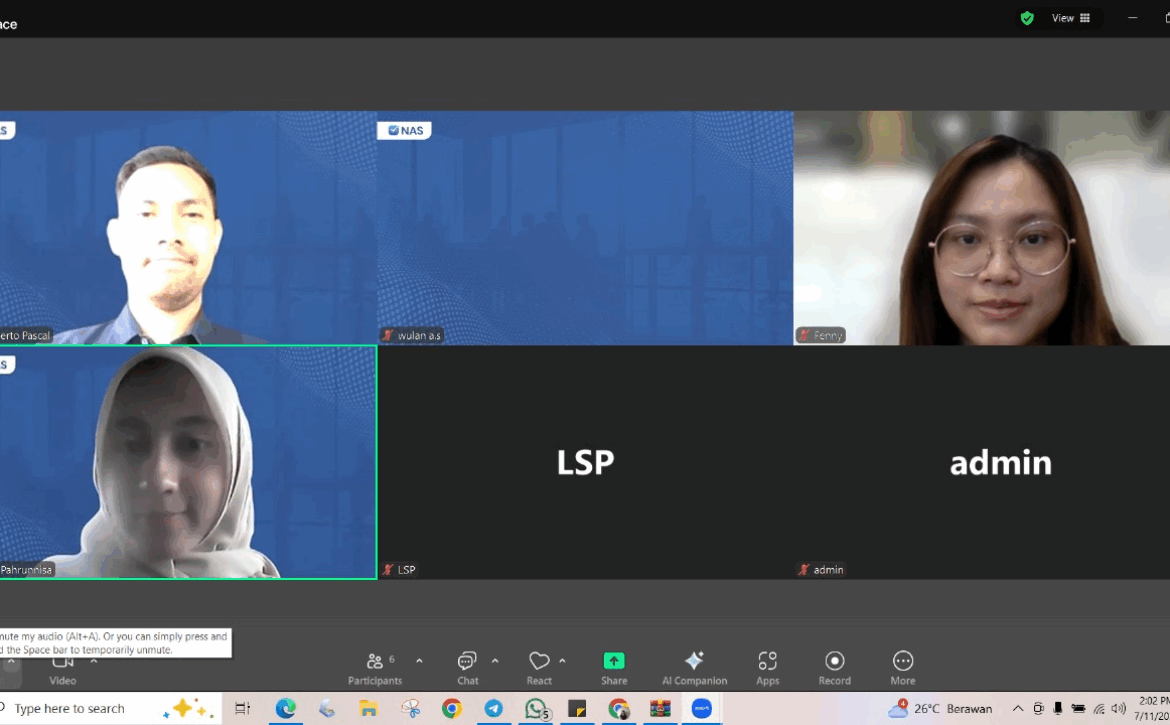The image size is (1170, 725).
Task: Select the LSP participant tile
Action: [x=585, y=462]
